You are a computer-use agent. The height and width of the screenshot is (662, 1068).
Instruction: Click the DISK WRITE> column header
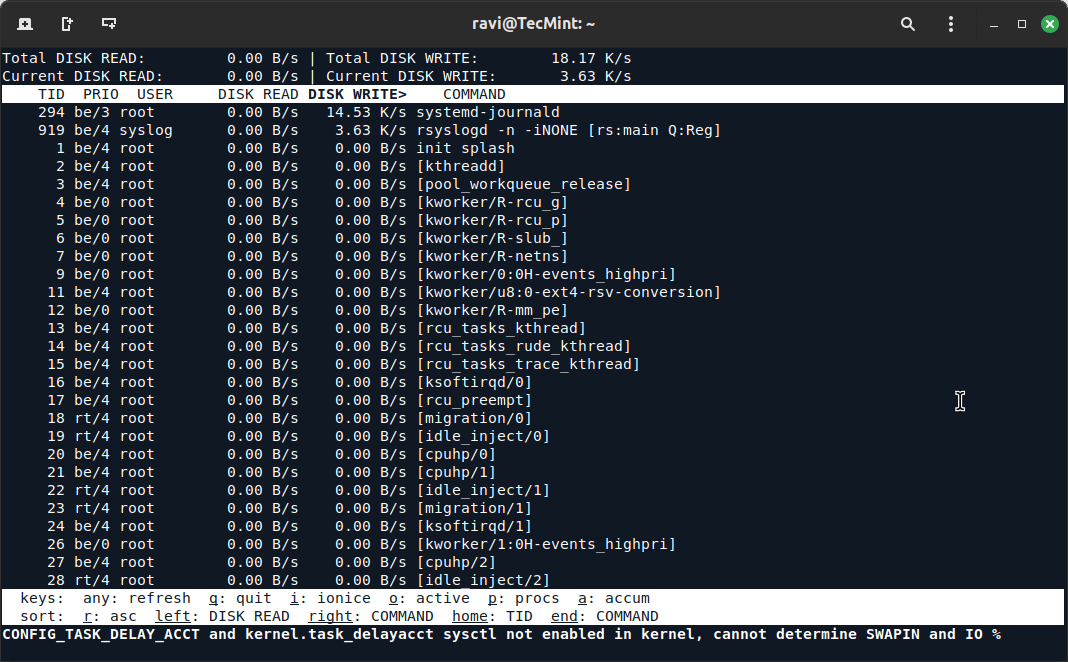357,94
